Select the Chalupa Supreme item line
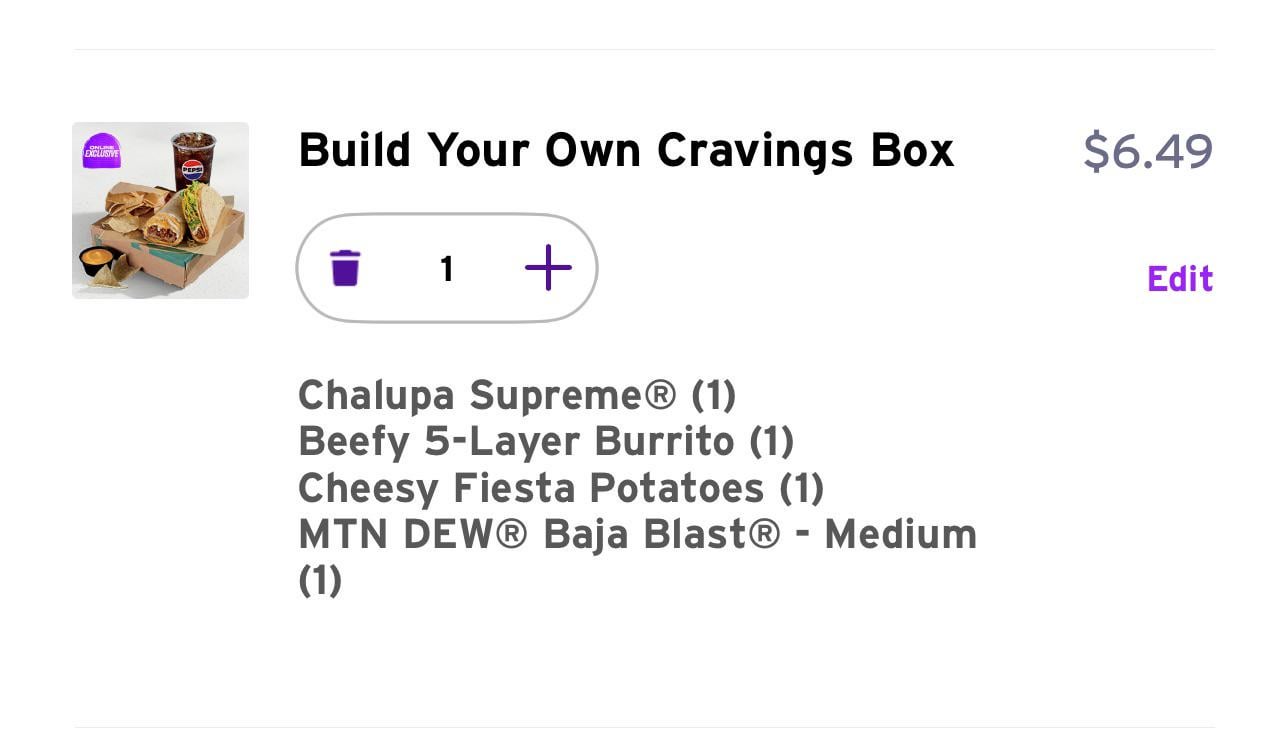The image size is (1267, 755). 517,395
